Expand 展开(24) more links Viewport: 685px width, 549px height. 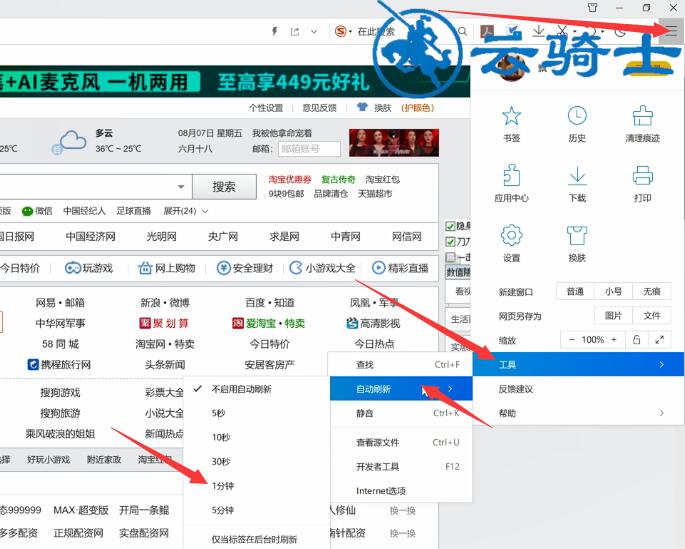pyautogui.click(x=186, y=211)
